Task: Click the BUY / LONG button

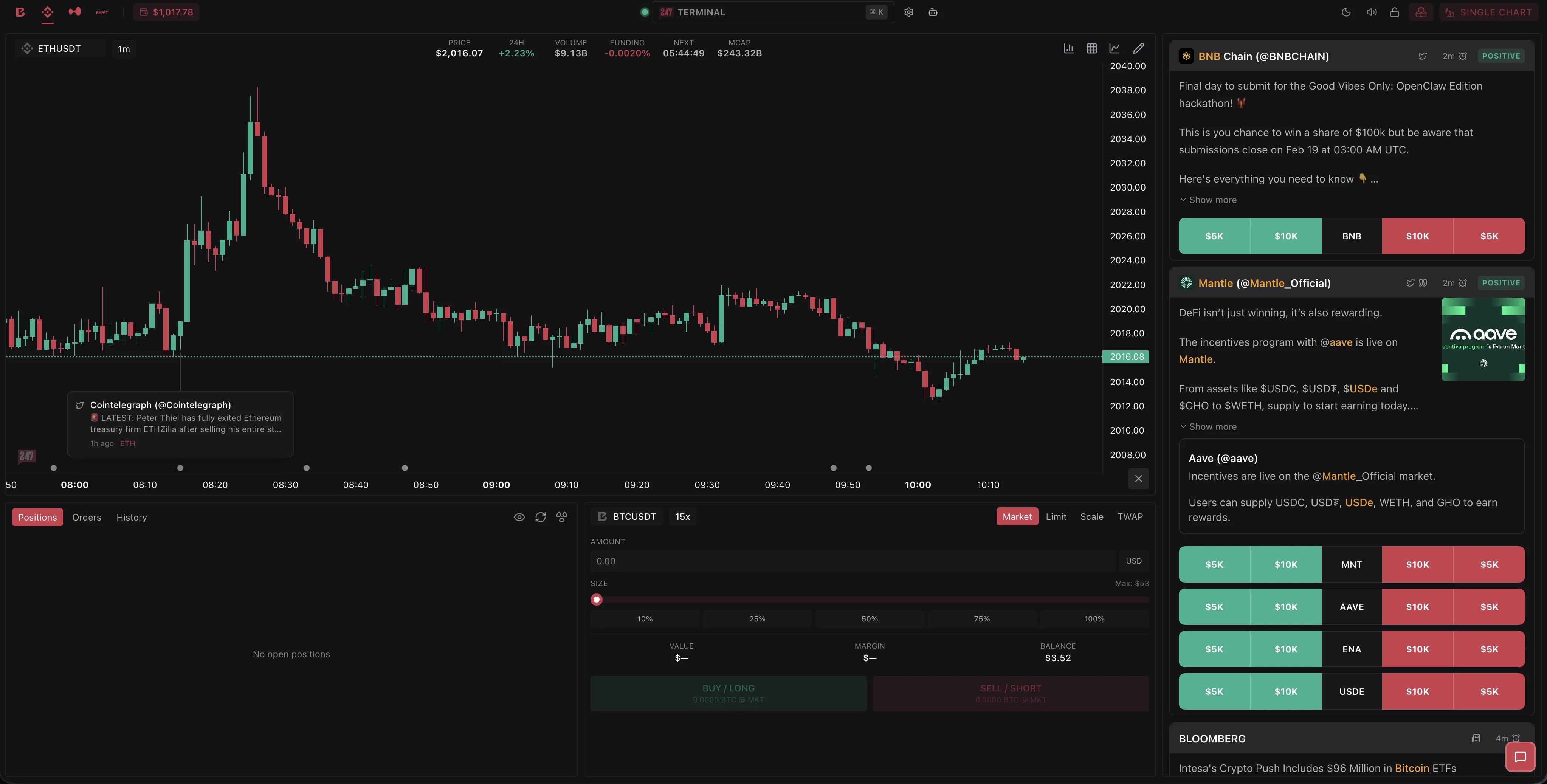Action: (729, 693)
